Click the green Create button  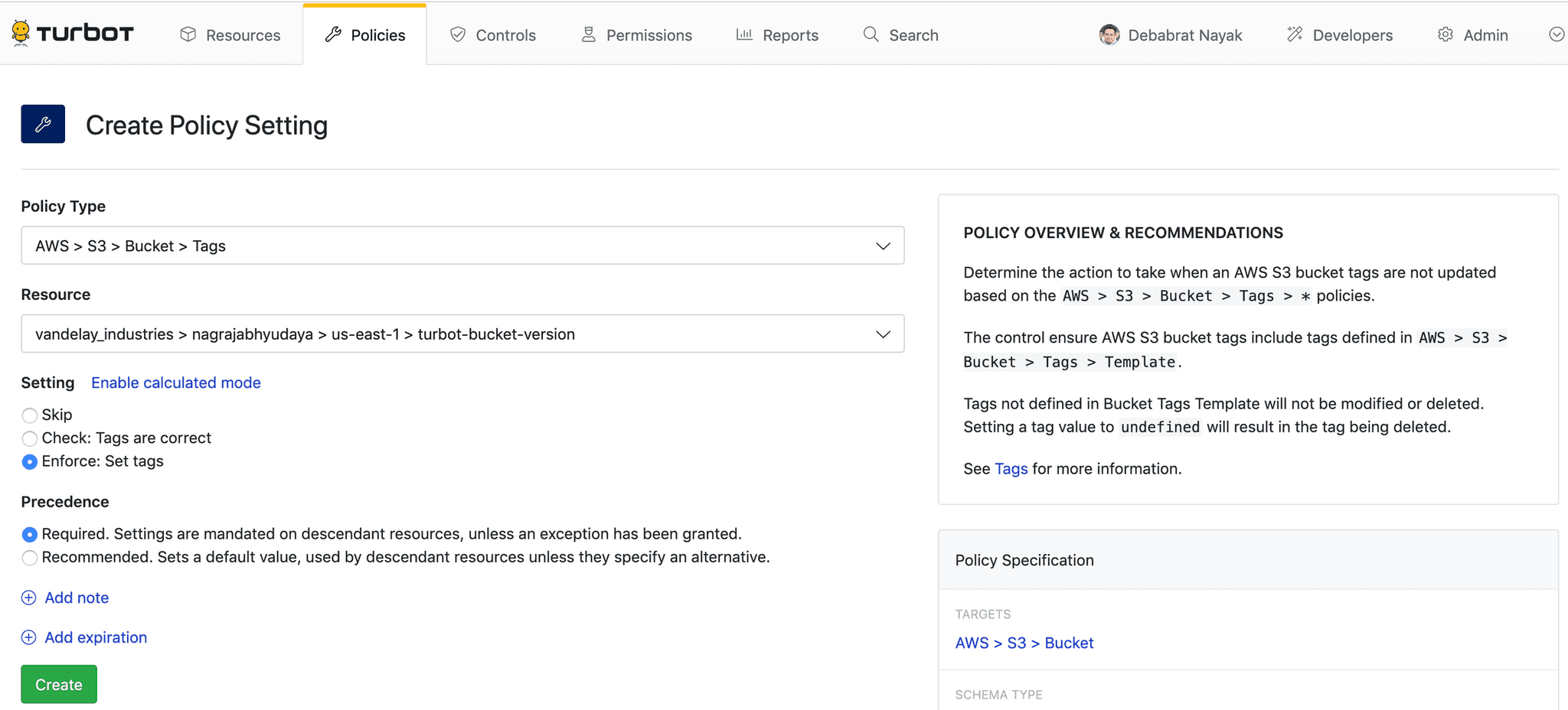click(59, 684)
